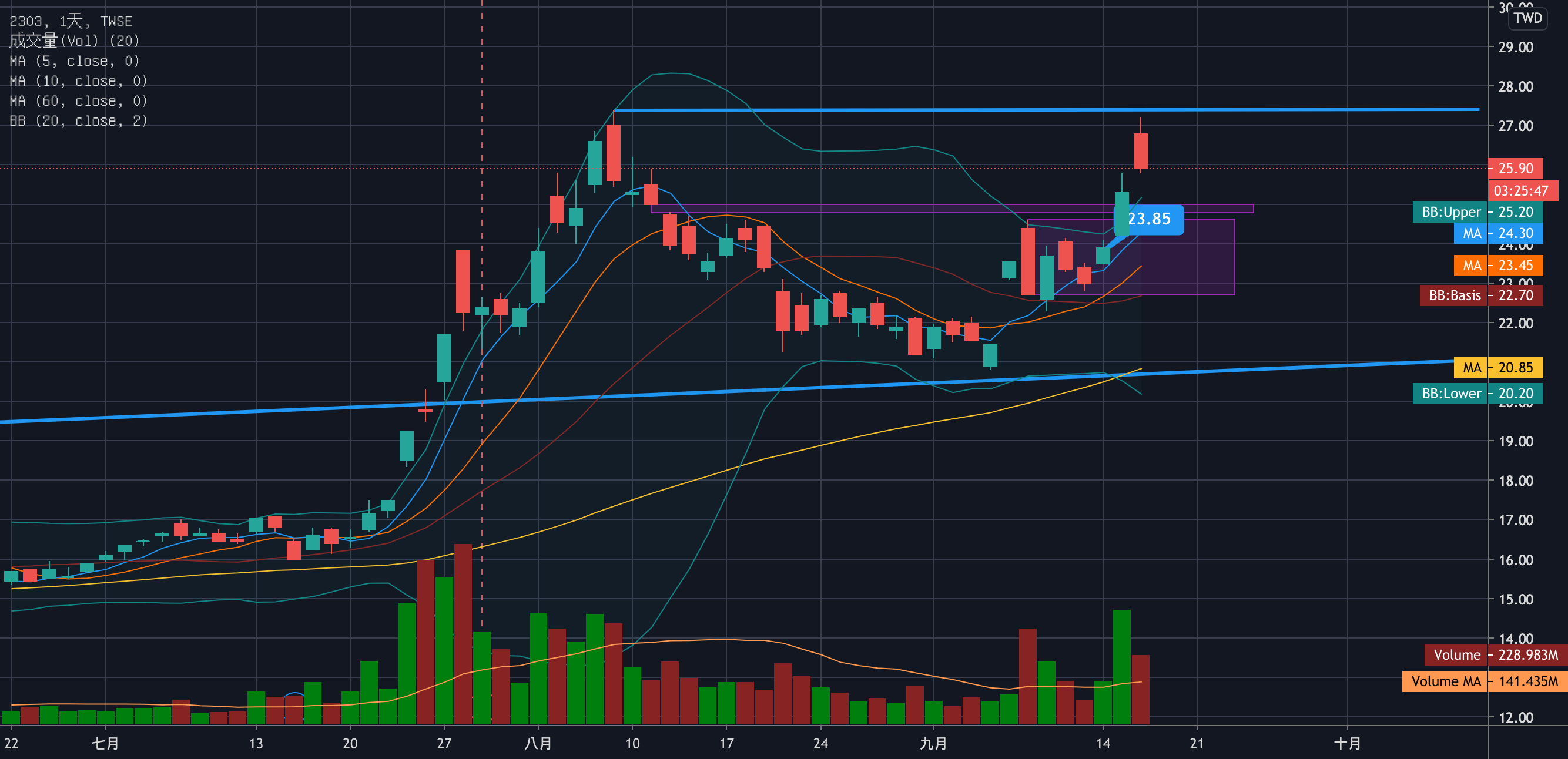This screenshot has width=1568, height=759.
Task: Click the orange MA 23.45 axis label
Action: [1498, 266]
